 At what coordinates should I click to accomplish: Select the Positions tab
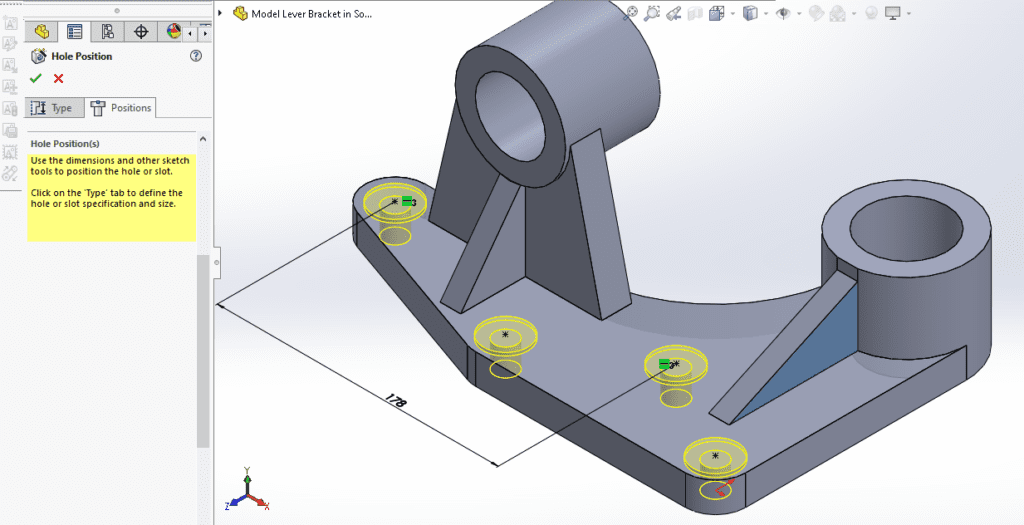click(x=121, y=108)
